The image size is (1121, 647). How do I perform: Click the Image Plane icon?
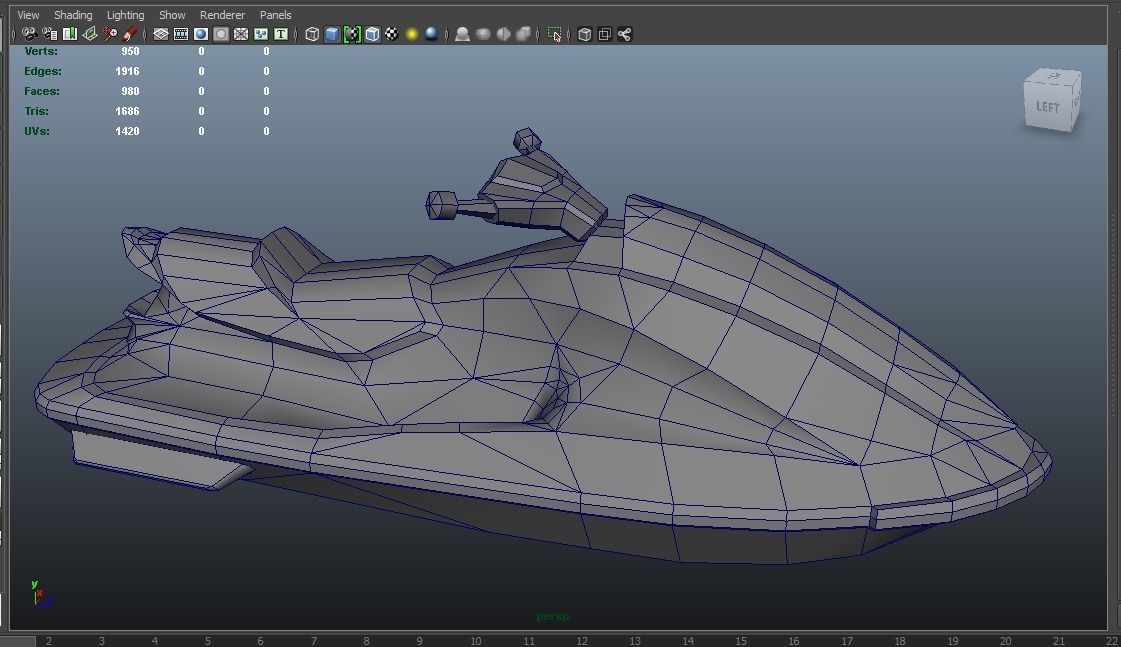pos(90,34)
